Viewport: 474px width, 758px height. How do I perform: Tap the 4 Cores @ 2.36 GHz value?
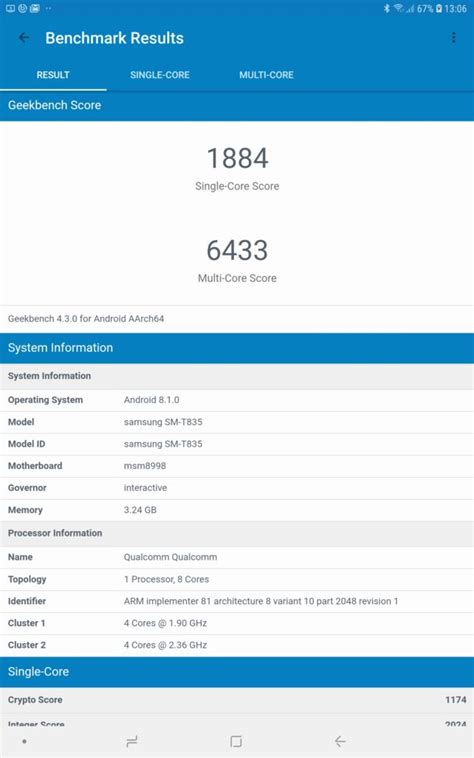click(165, 645)
